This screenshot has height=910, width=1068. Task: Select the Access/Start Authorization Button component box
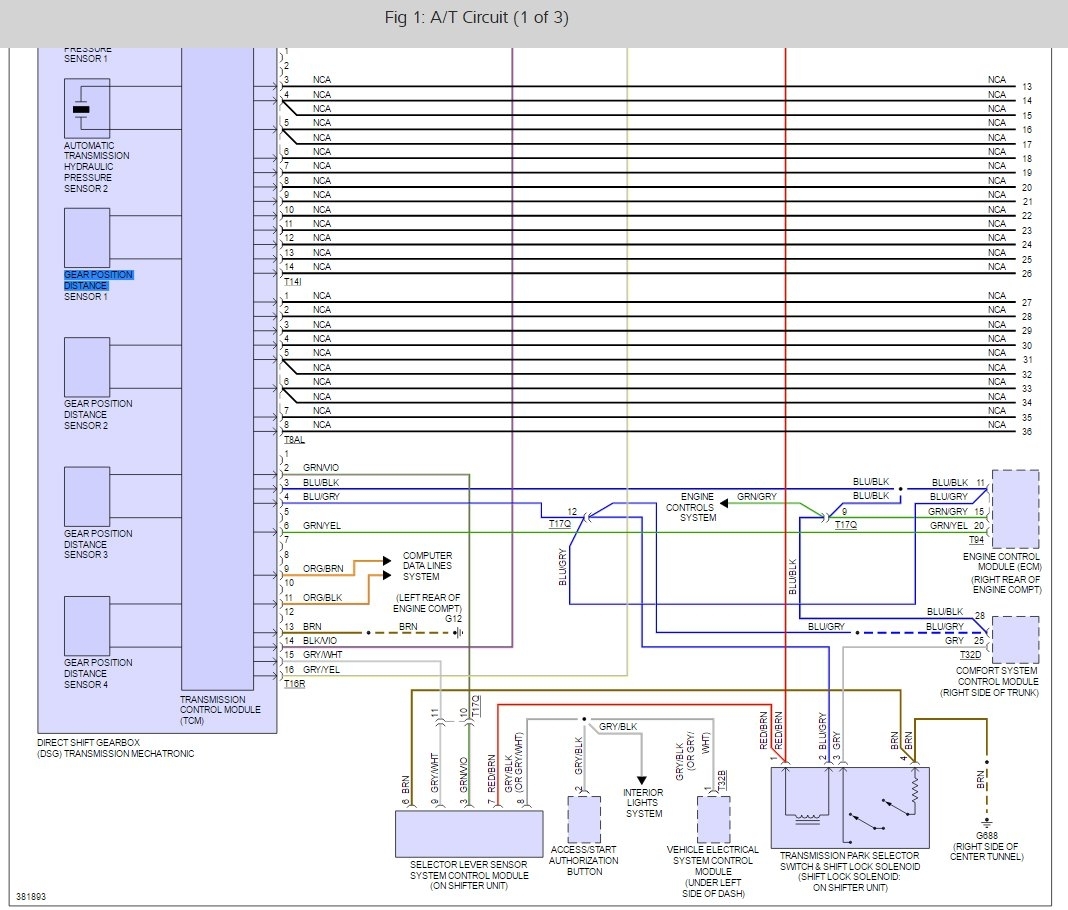click(x=584, y=820)
